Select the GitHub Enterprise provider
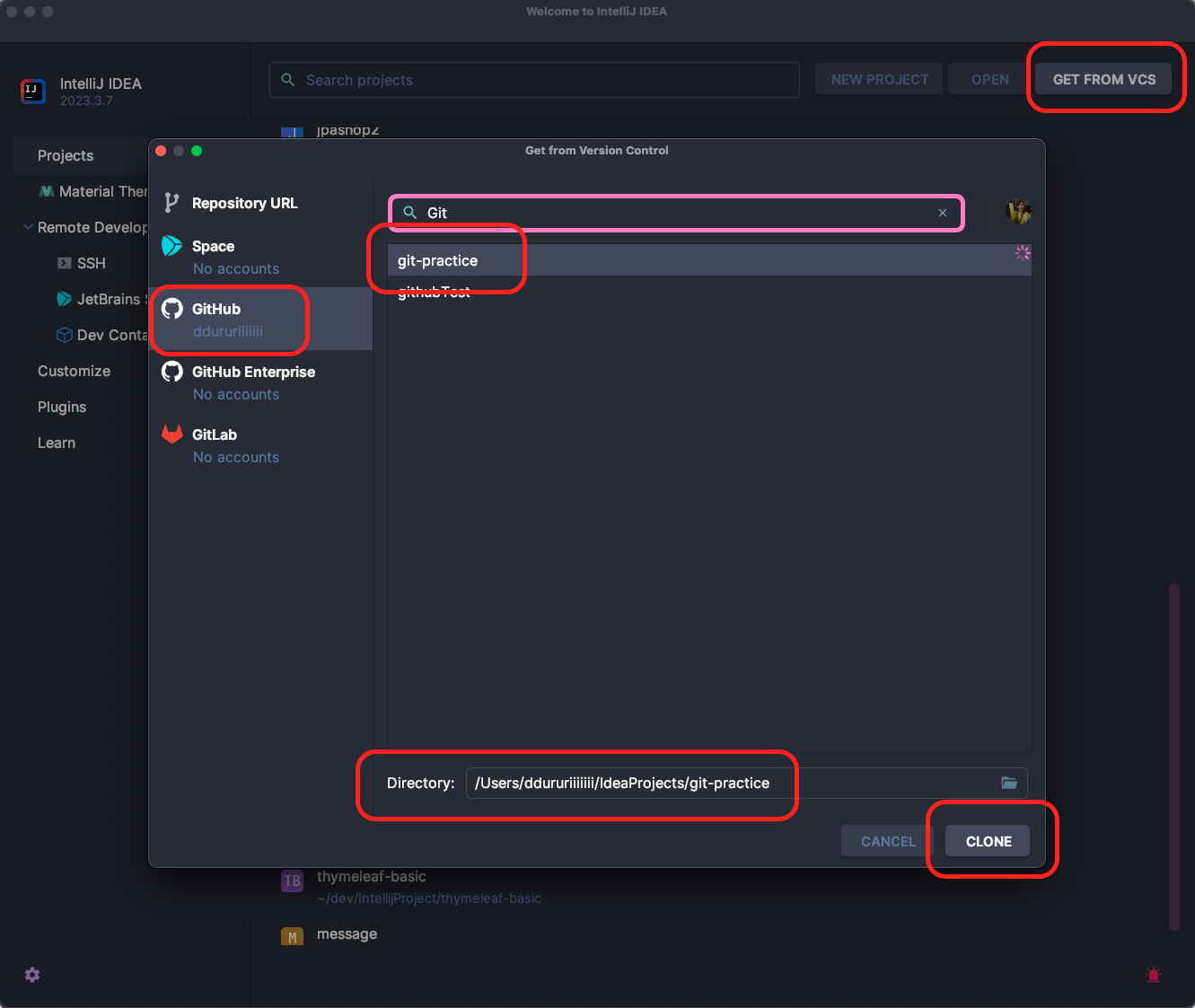This screenshot has width=1195, height=1008. point(260,382)
